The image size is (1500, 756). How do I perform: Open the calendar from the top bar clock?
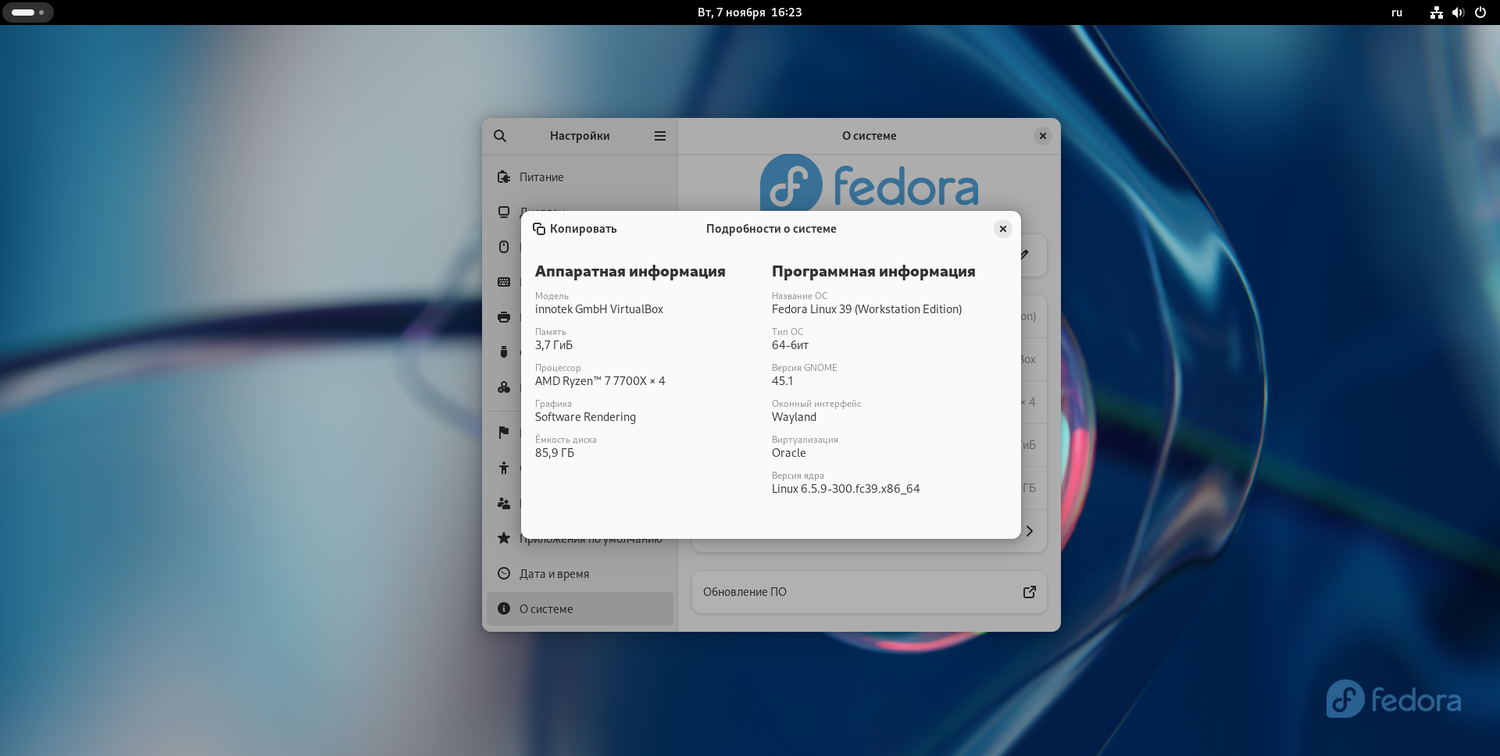(x=749, y=13)
